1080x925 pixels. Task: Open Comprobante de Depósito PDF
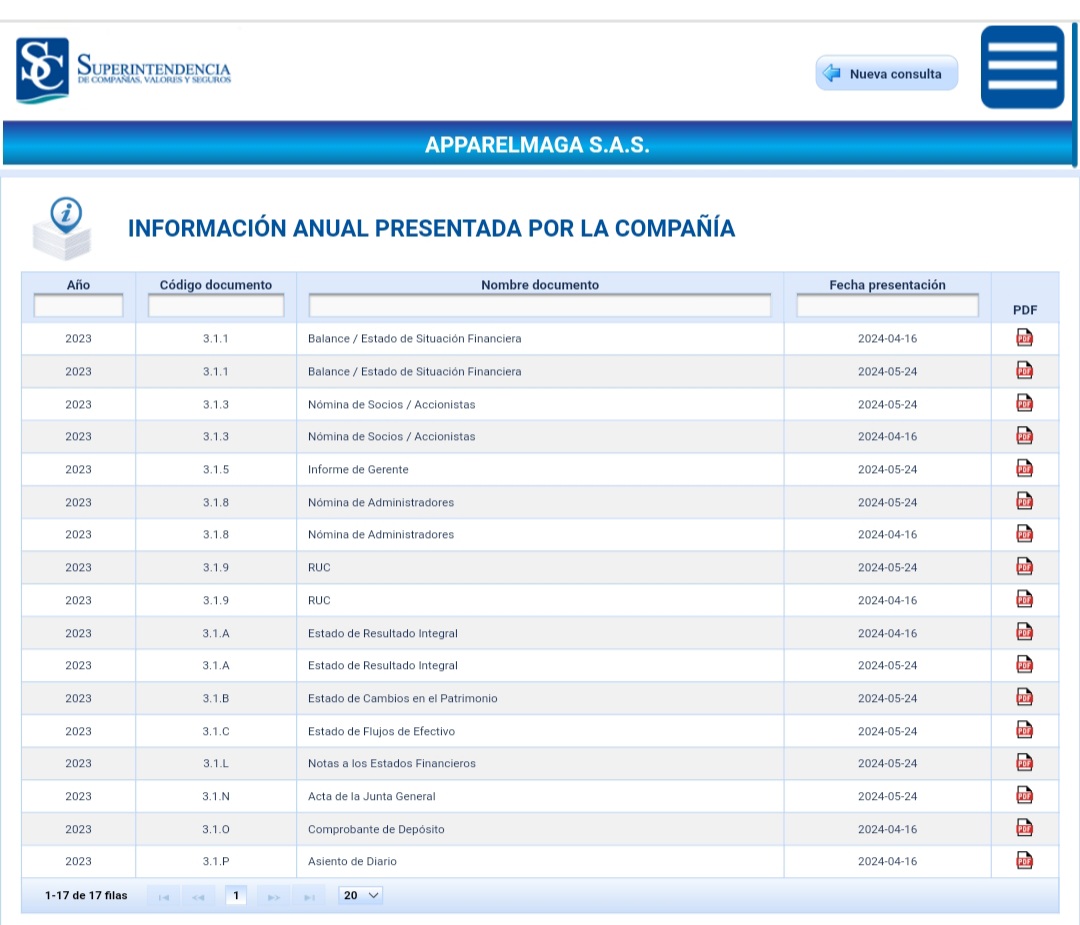click(x=1024, y=828)
